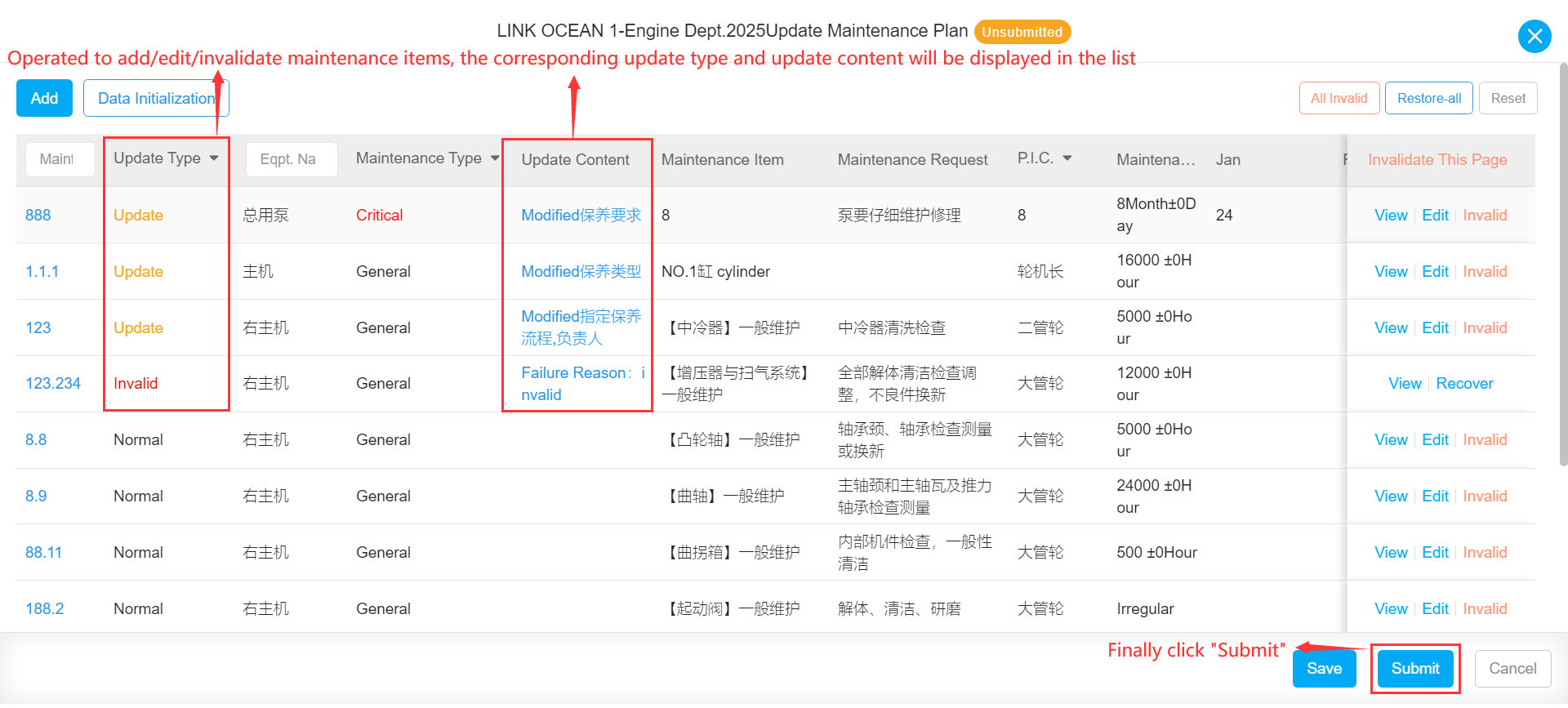Invalidate the row for code 1.1.1
1568x708 pixels.
point(1485,272)
